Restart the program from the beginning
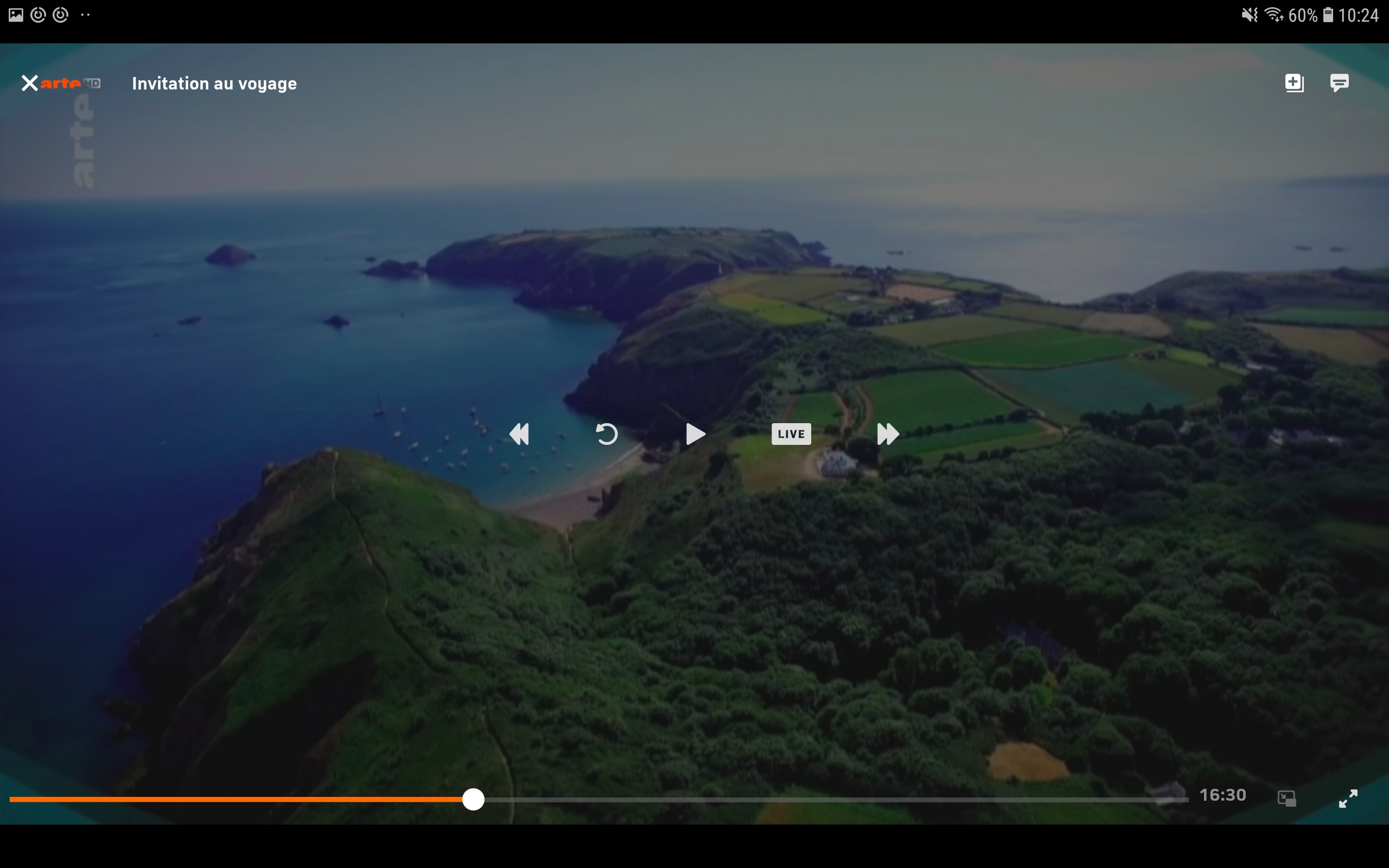The image size is (1389, 868). tap(607, 434)
